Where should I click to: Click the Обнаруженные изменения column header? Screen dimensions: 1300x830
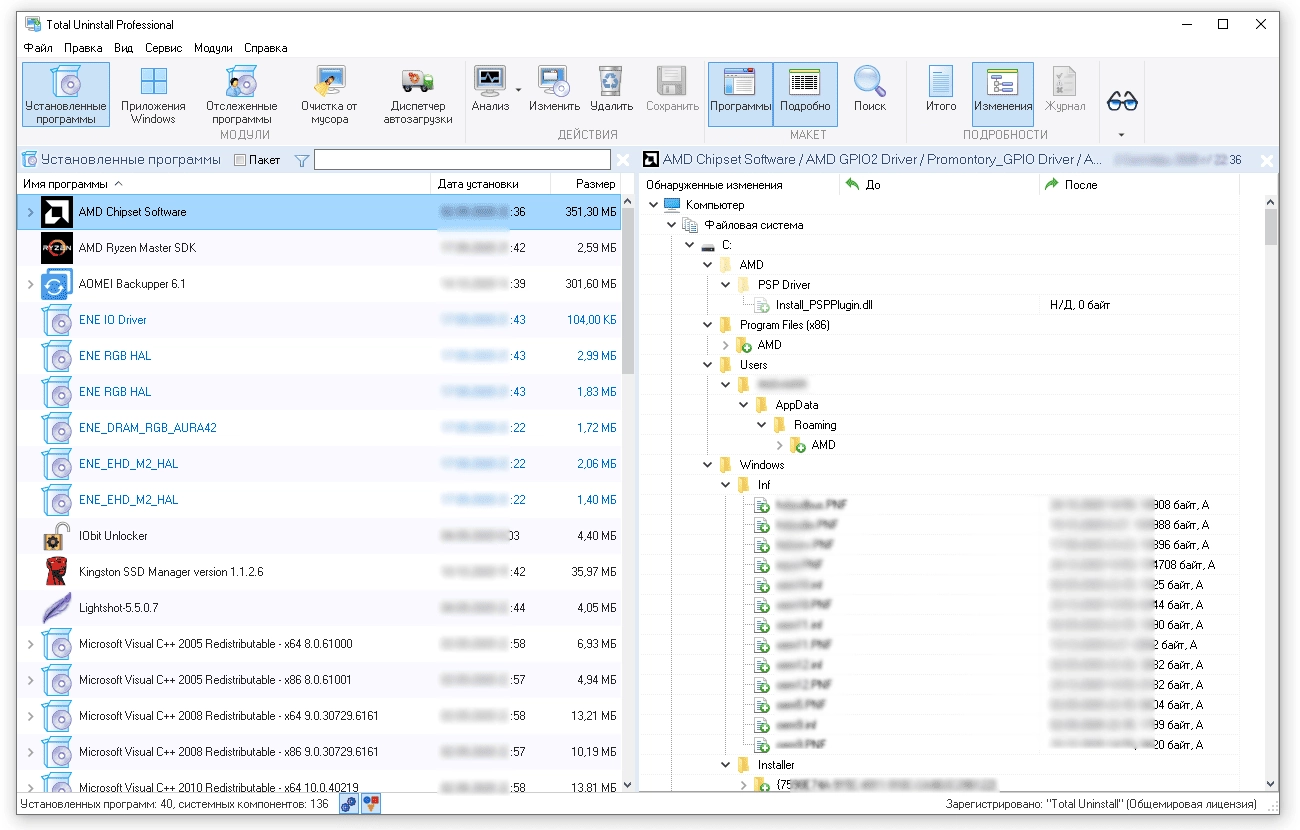(x=739, y=184)
